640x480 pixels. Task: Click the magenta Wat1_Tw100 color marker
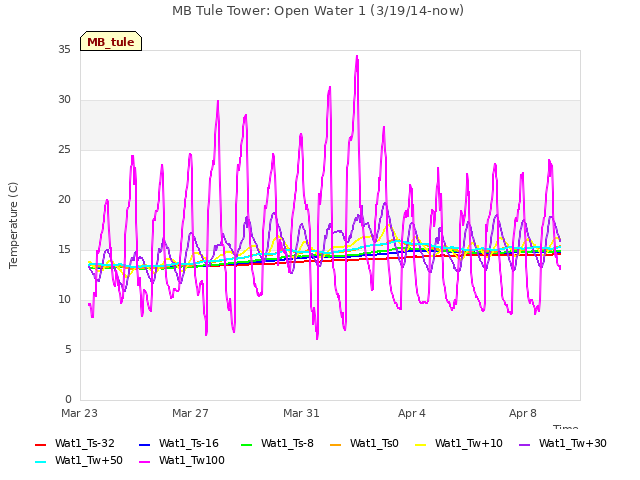click(x=144, y=462)
